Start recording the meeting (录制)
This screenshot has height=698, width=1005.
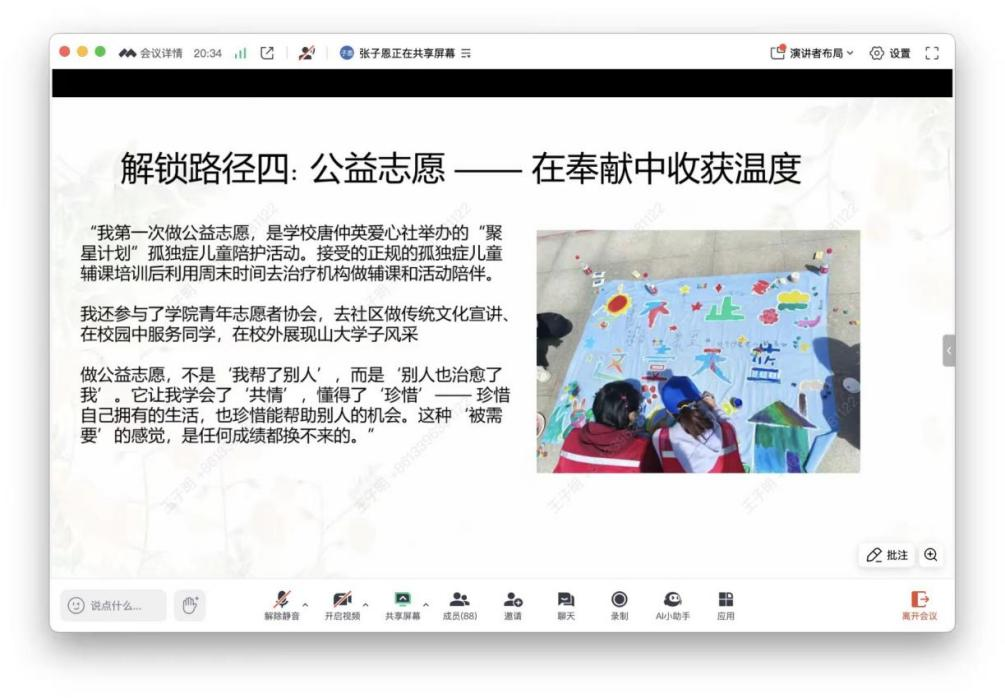[x=619, y=604]
